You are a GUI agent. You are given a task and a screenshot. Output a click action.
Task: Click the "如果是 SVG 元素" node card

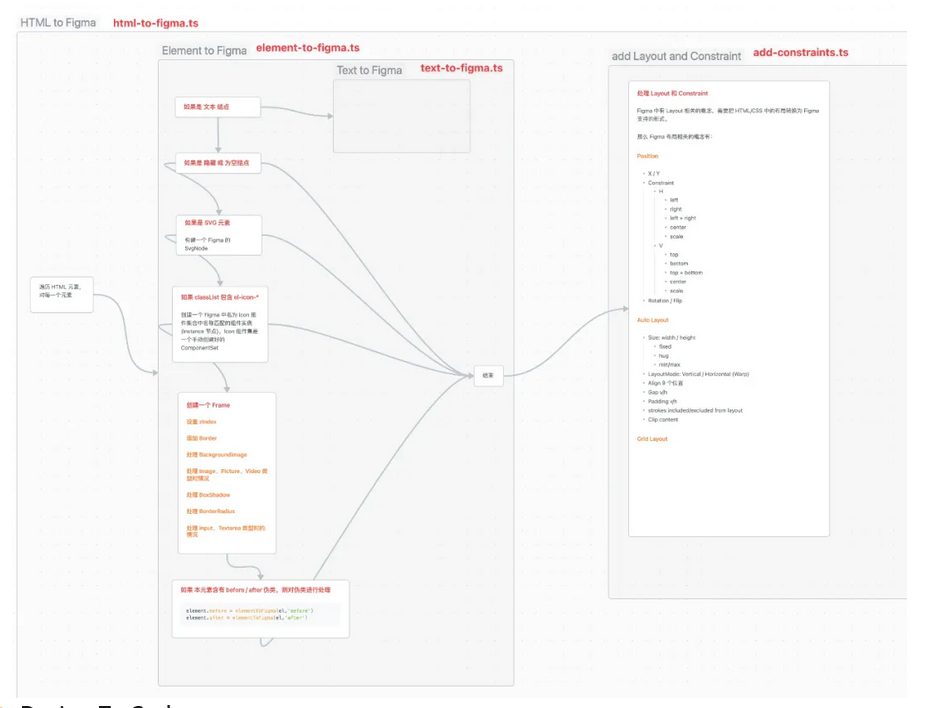(217, 234)
